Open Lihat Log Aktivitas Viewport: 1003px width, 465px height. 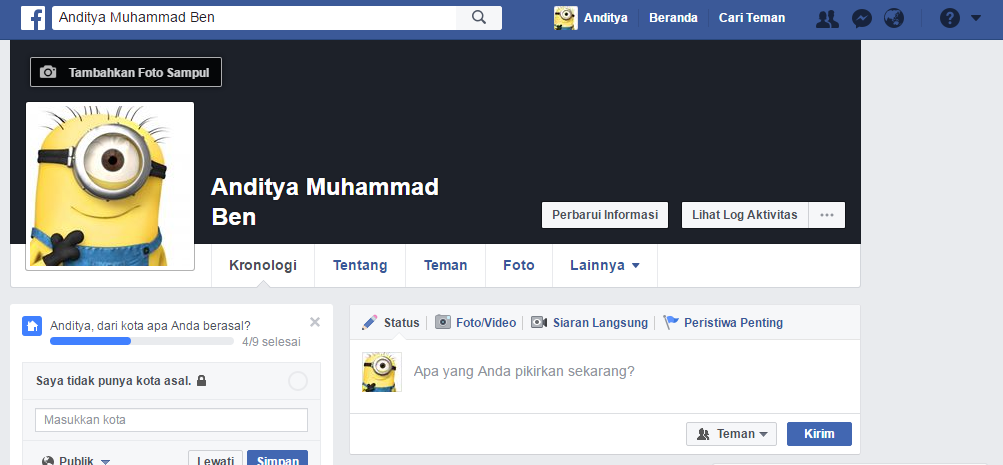[x=745, y=215]
